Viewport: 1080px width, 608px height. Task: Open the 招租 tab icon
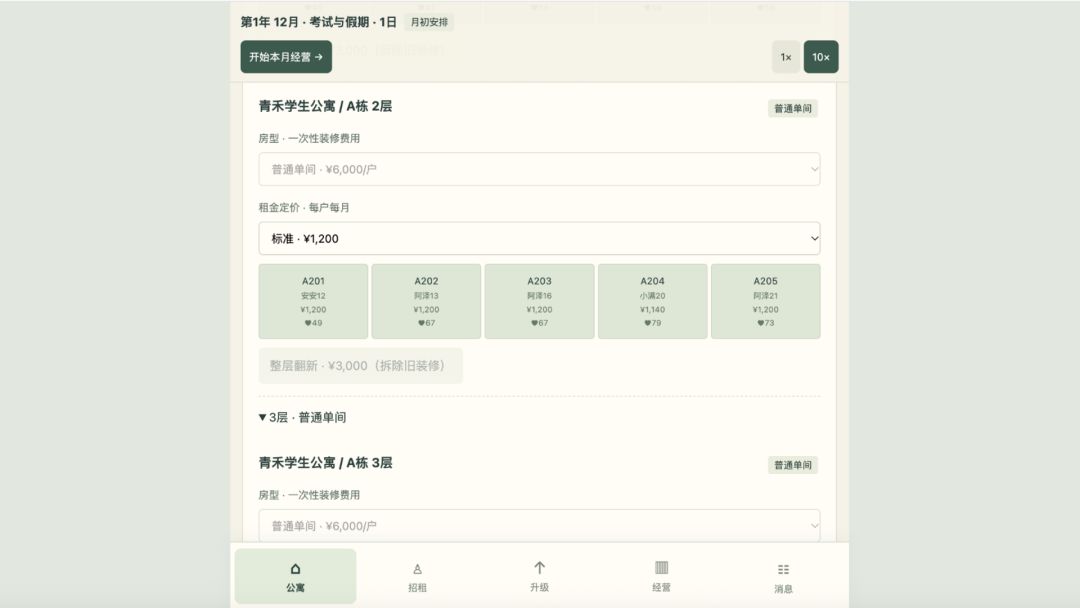(x=417, y=569)
